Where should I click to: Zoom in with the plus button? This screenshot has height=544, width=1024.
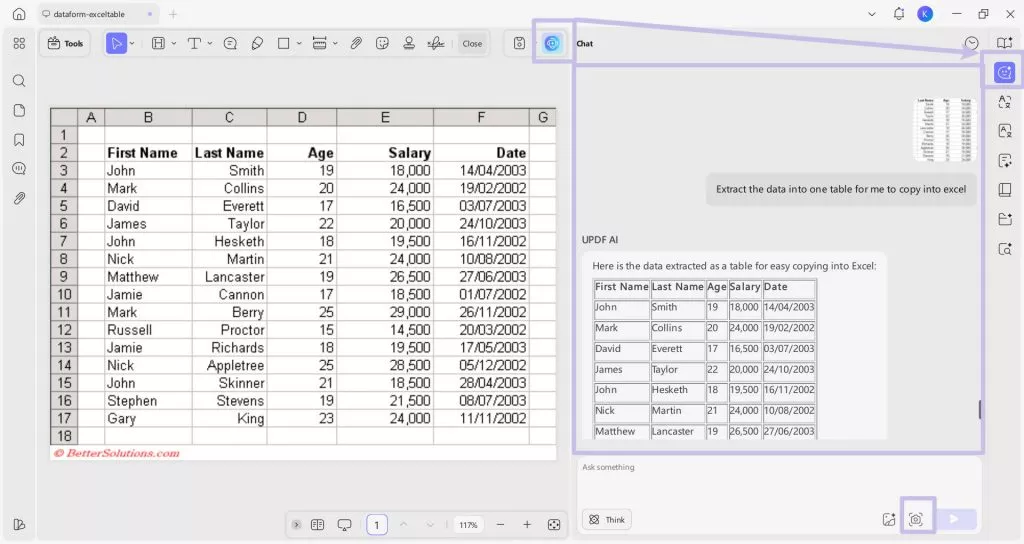[527, 525]
